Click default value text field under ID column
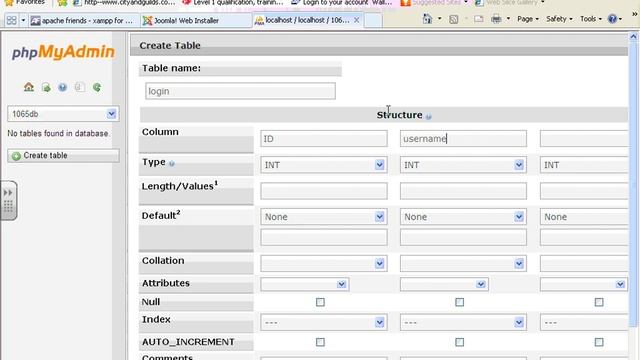The image size is (640, 360). 324,237
